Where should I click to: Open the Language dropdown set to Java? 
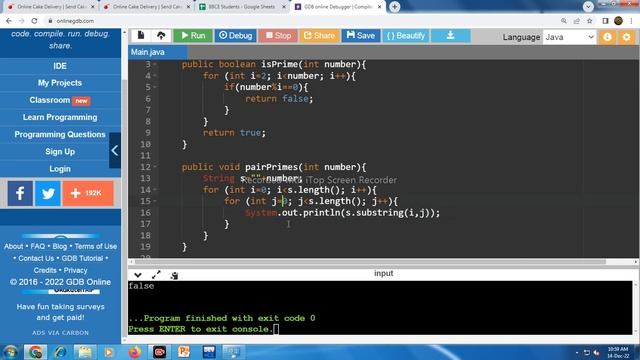click(569, 37)
